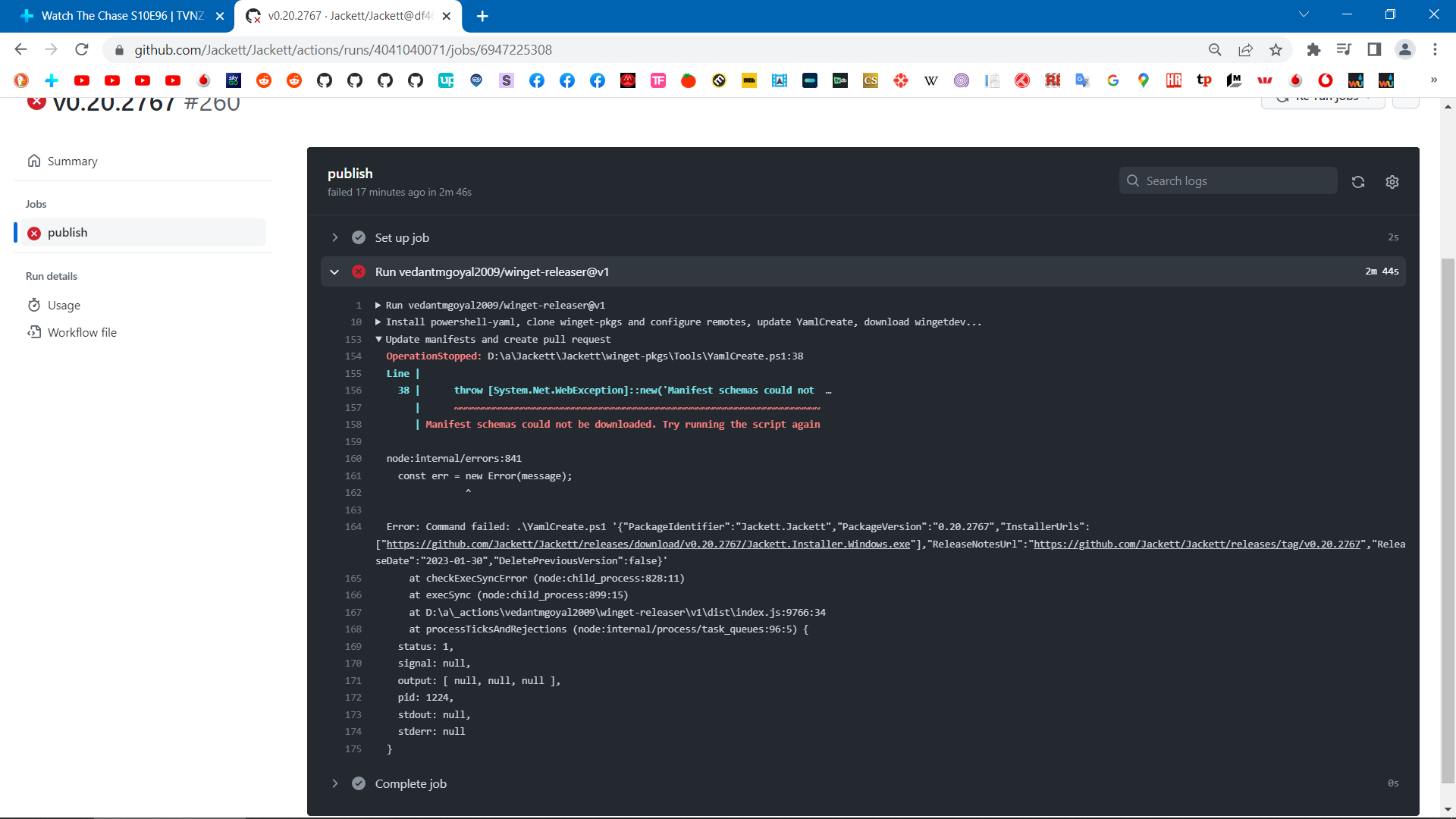Refresh the logs with the reload icon
This screenshot has height=819, width=1456.
coord(1357,182)
